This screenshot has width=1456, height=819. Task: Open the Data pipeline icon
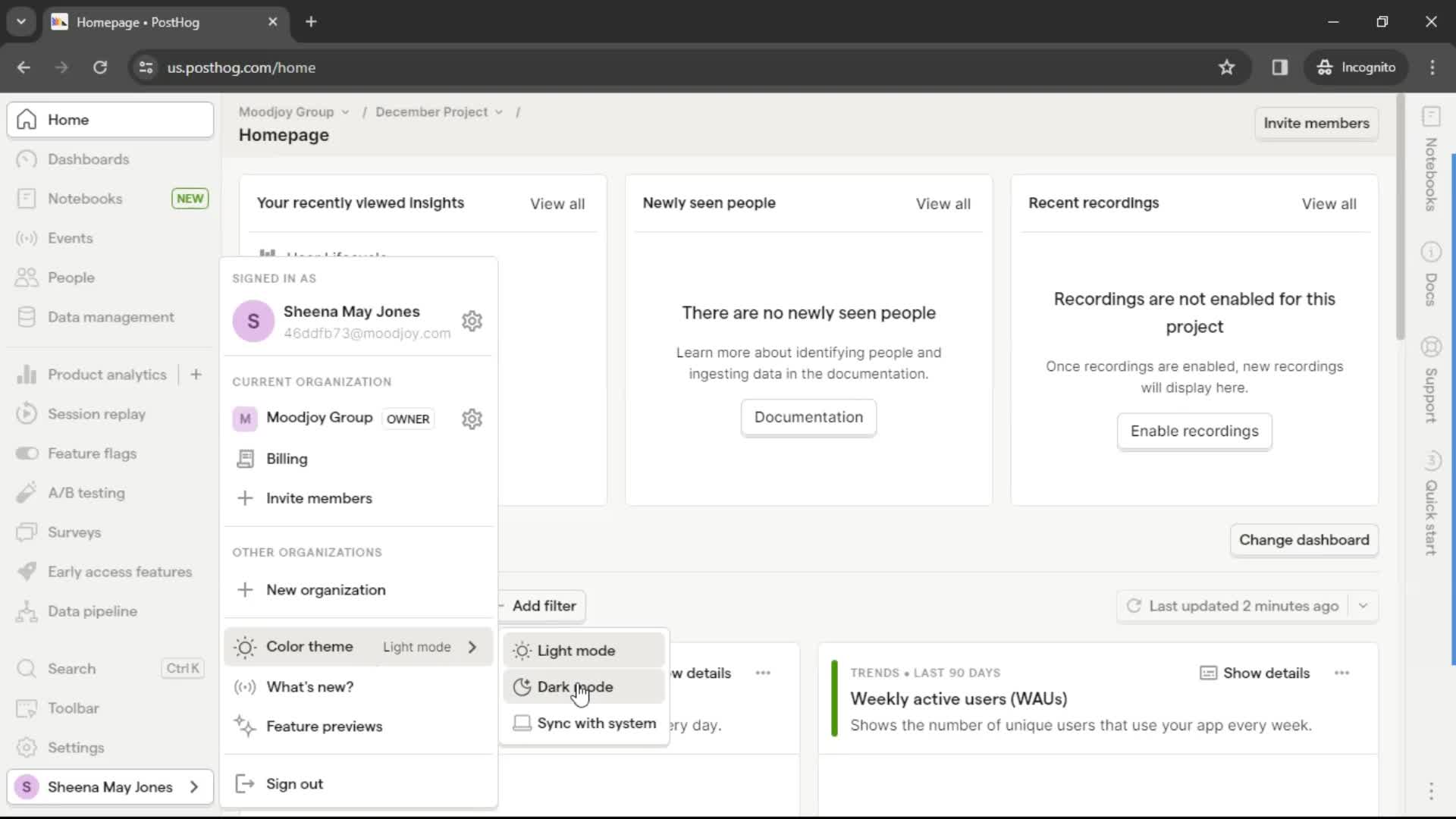(x=27, y=611)
